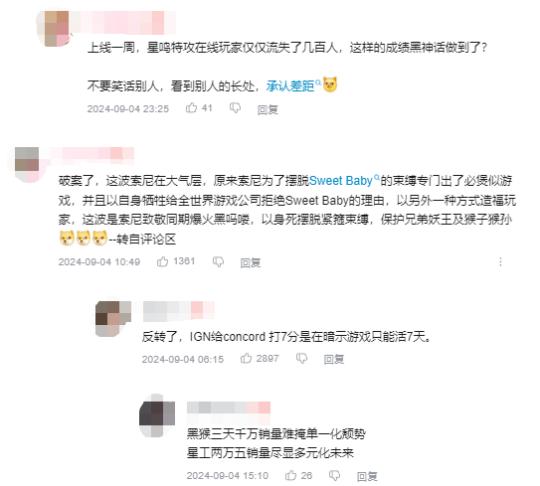Open avatar of the Sweet Baby commenter

tap(27, 164)
